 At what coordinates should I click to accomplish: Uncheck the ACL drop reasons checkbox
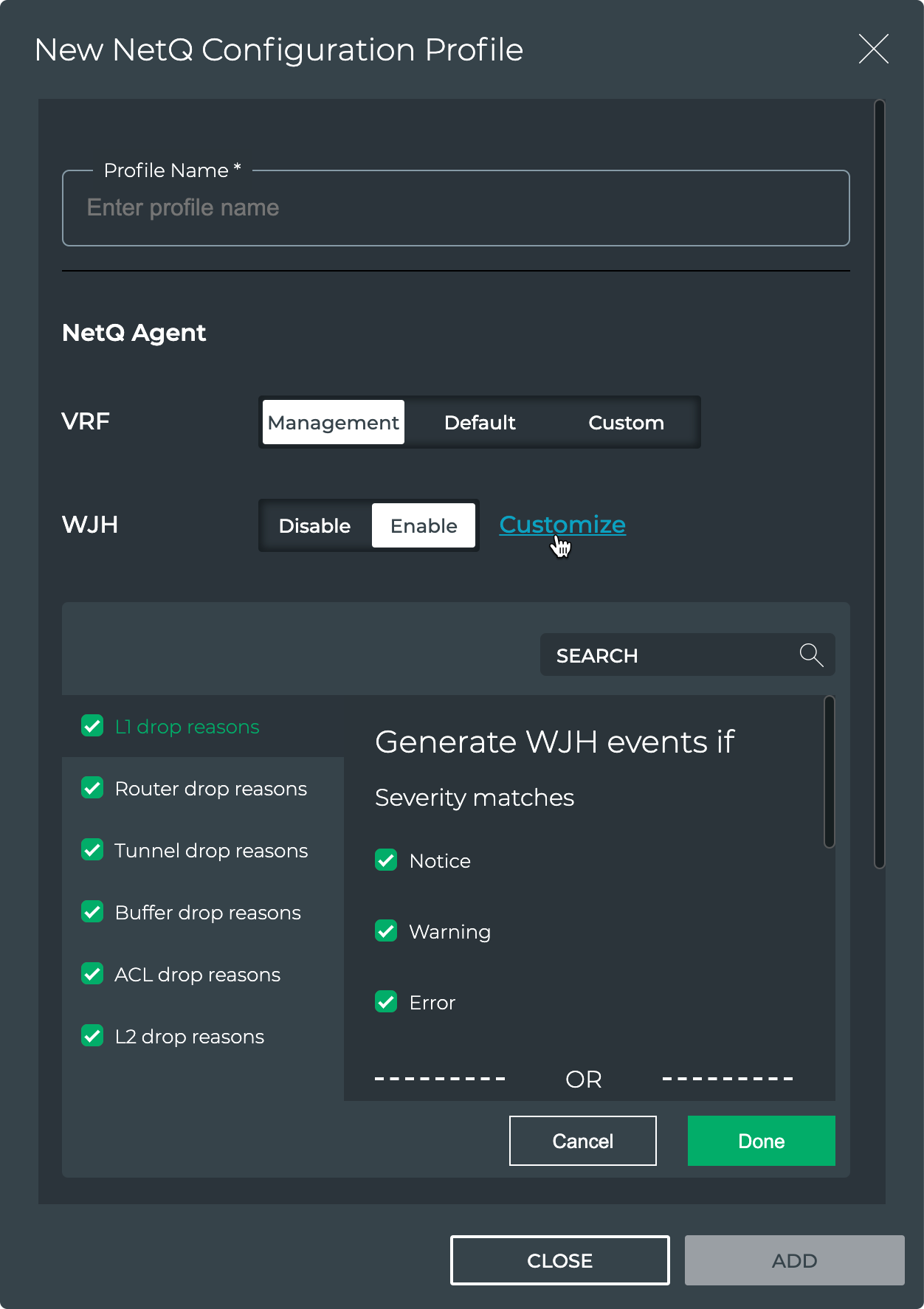click(x=92, y=974)
